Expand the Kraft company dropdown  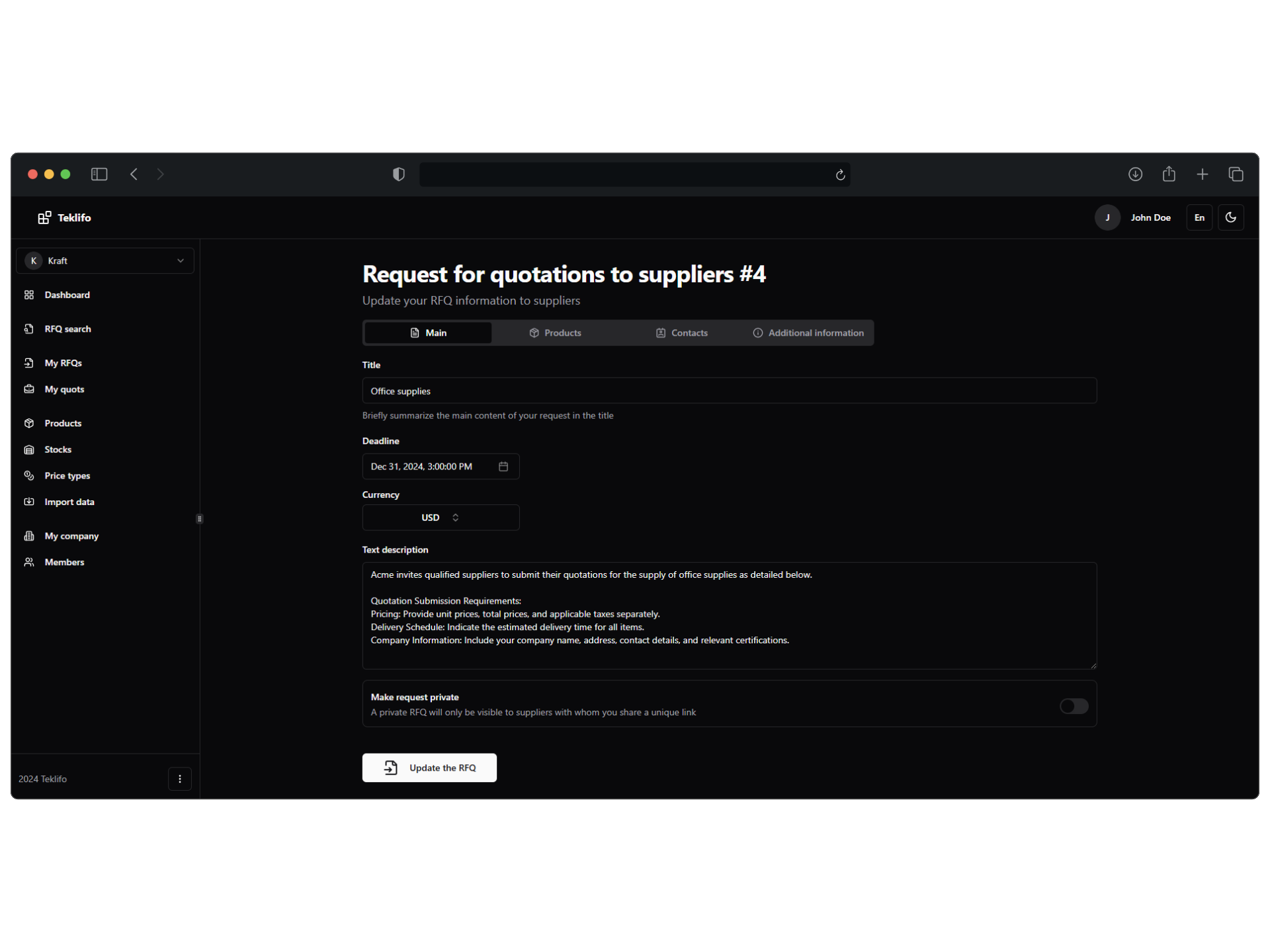(105, 261)
